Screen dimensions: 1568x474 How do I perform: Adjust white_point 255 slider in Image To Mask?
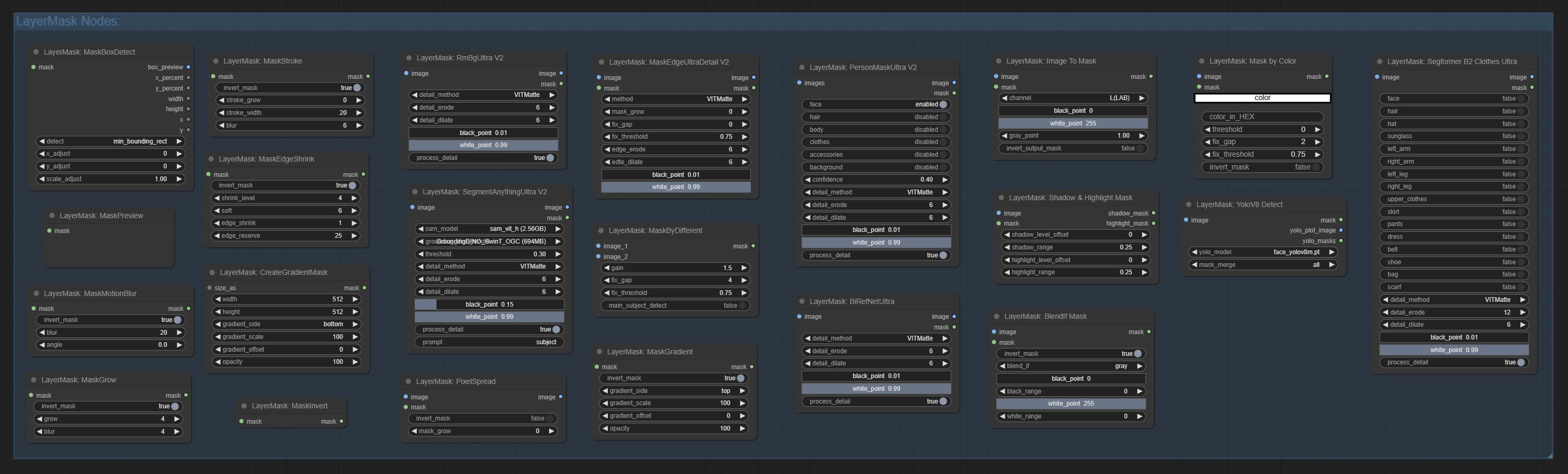pos(1073,123)
